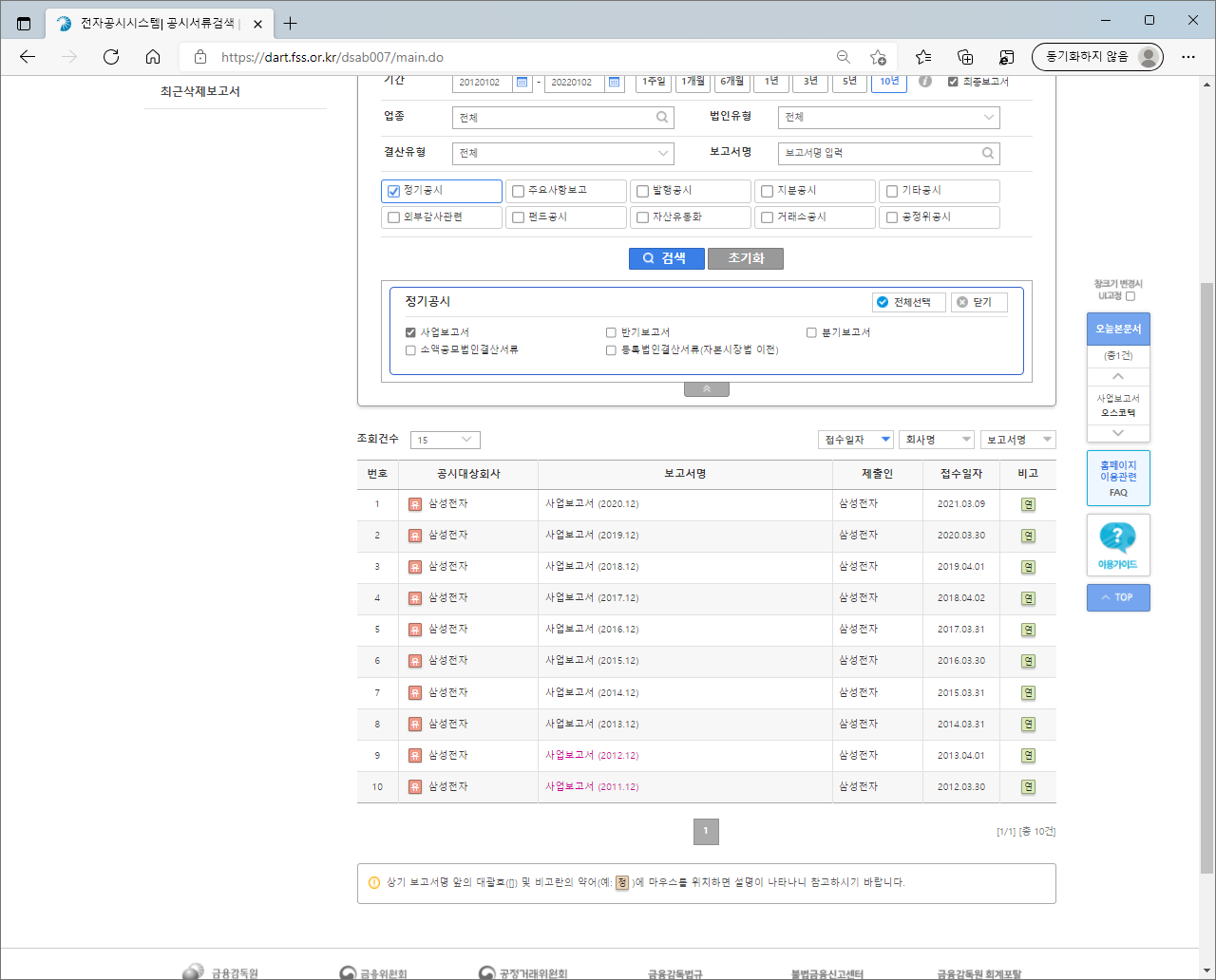The width and height of the screenshot is (1216, 980).
Task: Open the Collections icon in toolbar
Action: (965, 57)
